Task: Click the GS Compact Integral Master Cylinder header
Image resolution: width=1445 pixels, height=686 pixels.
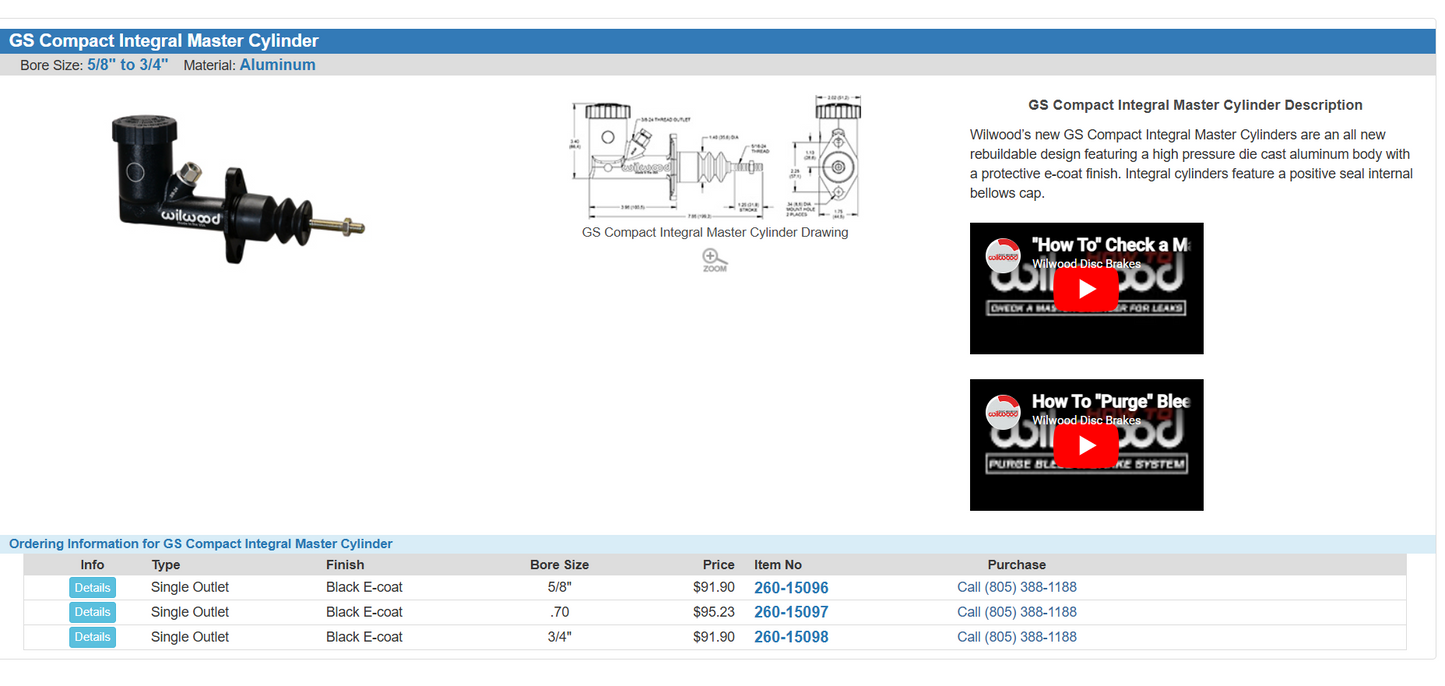Action: (x=164, y=41)
